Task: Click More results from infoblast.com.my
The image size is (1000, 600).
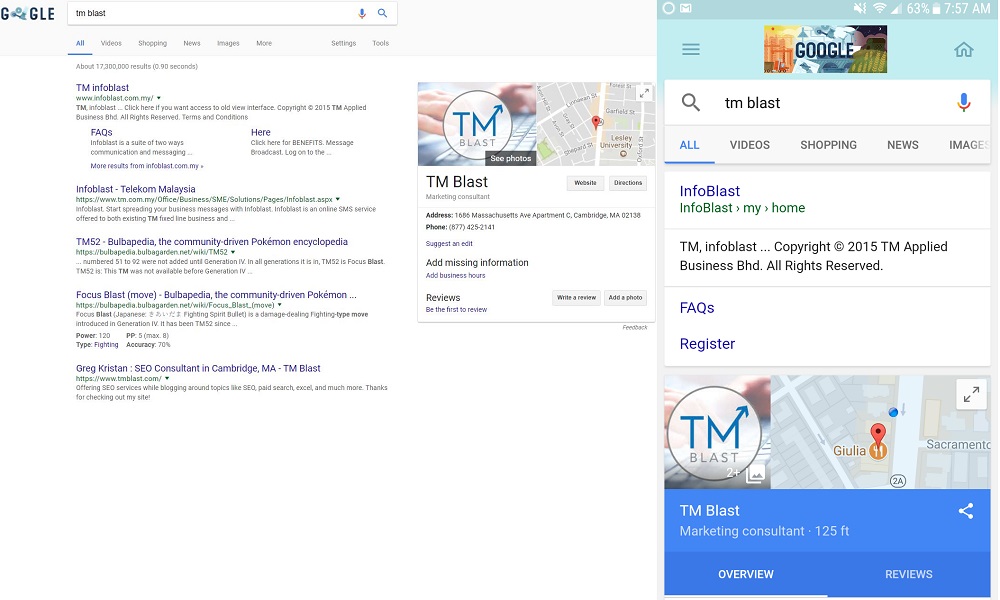Action: [147, 166]
